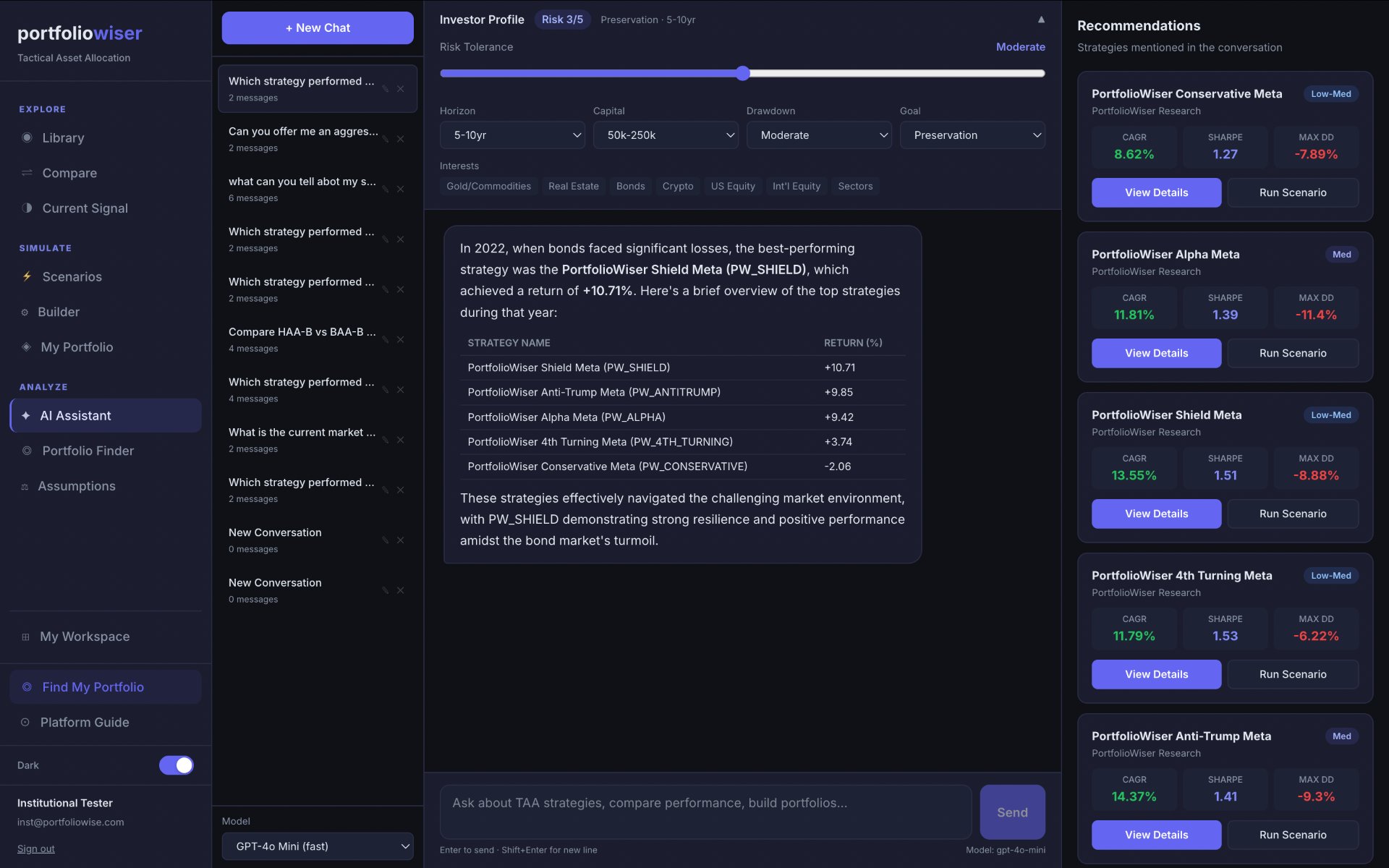Delete the 'what can you tell abot my s...' chat
This screenshot has width=1389, height=868.
401,189
